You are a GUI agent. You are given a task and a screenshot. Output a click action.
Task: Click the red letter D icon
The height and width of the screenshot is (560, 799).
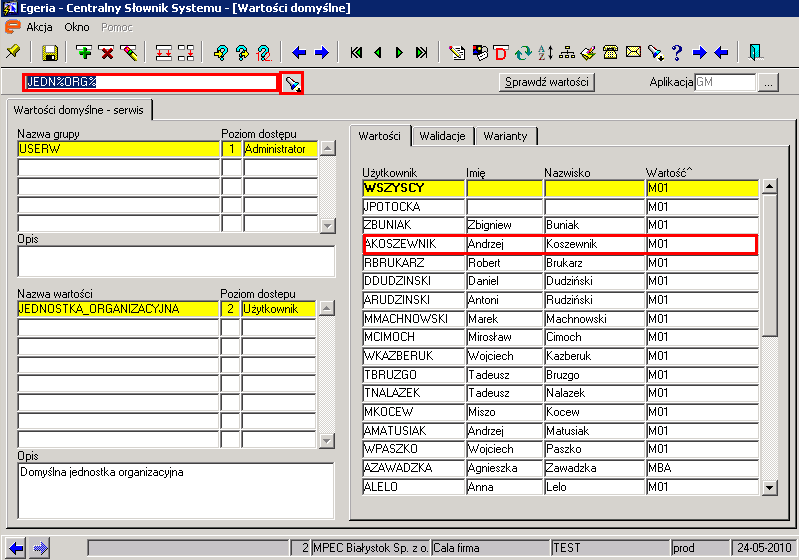tap(501, 52)
